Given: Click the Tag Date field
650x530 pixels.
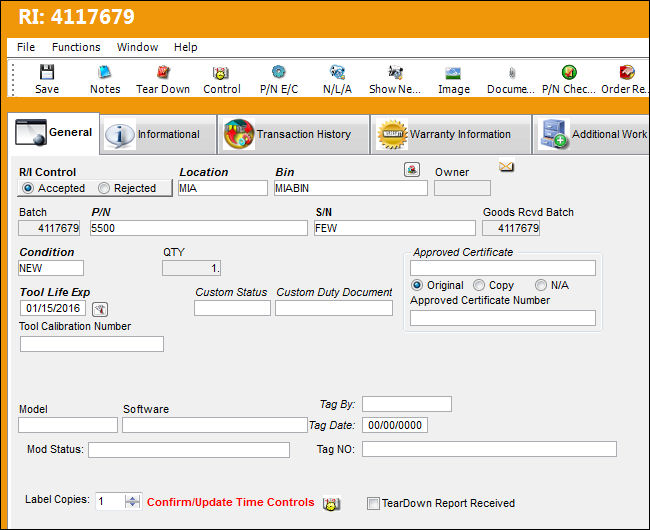Looking at the screenshot, I should [x=395, y=425].
